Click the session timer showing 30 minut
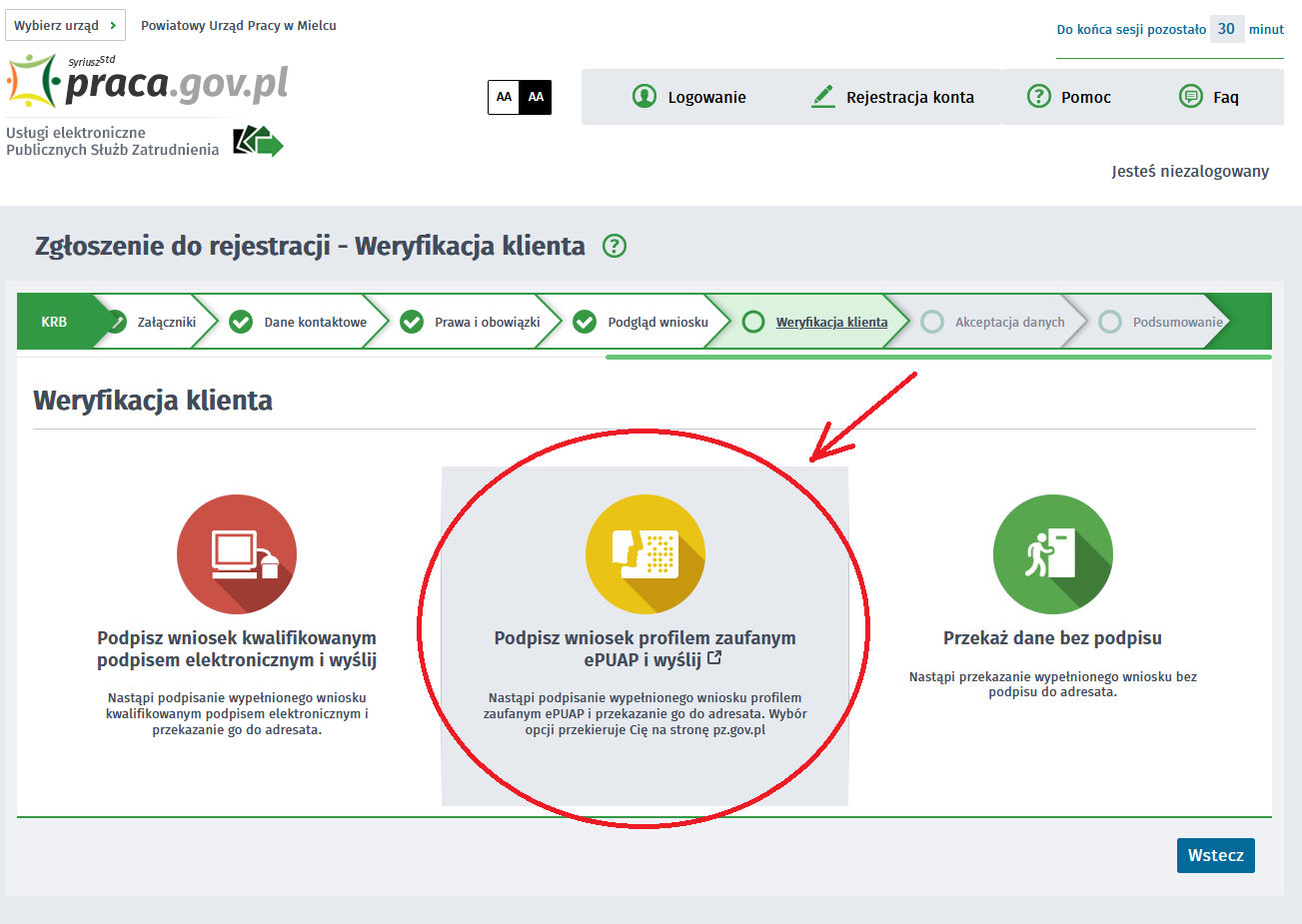Viewport: 1302px width, 924px height. coord(1226,29)
